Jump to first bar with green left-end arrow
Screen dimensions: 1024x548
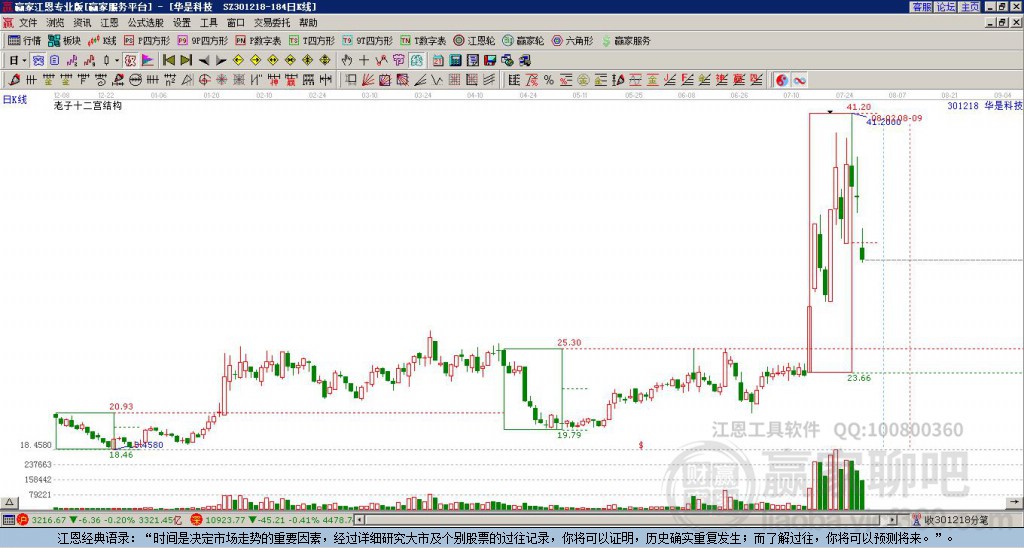tap(168, 61)
